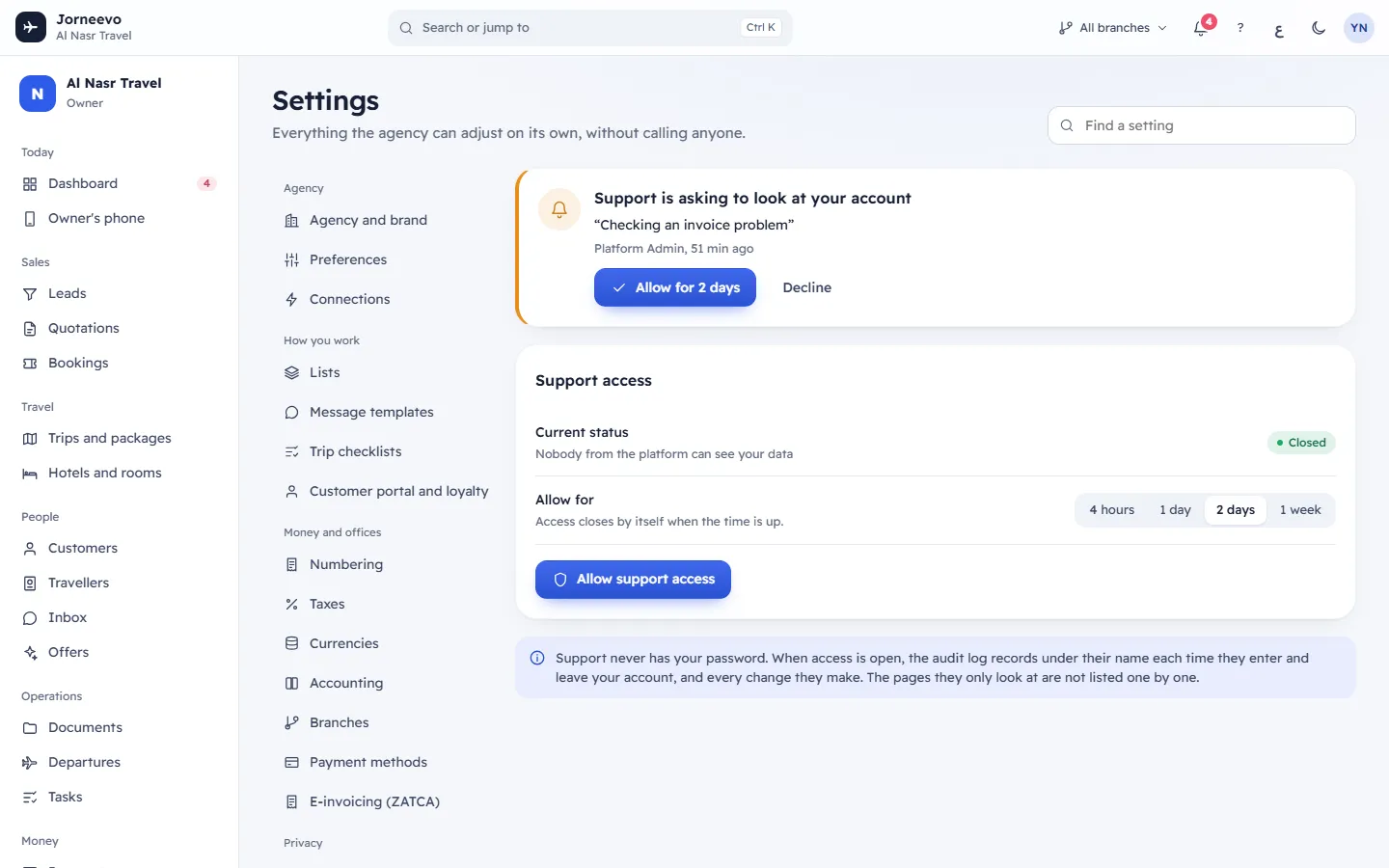1389x868 pixels.
Task: Open the Leads section
Action: coord(119,293)
